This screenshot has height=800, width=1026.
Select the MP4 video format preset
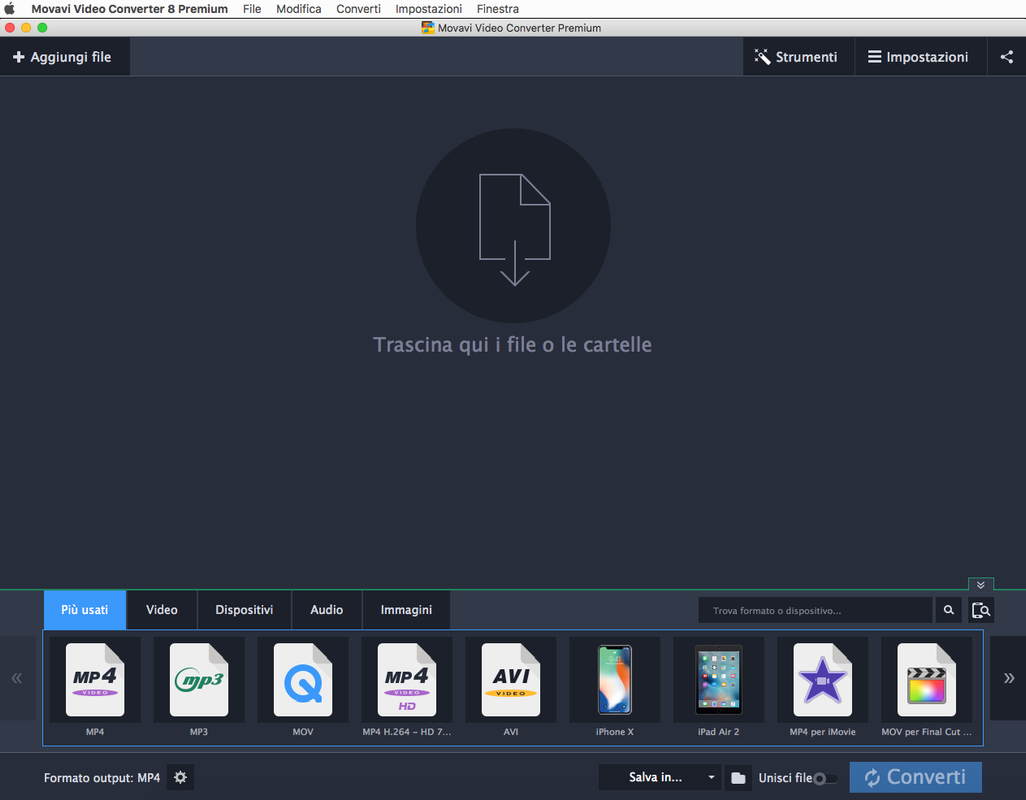click(95, 689)
